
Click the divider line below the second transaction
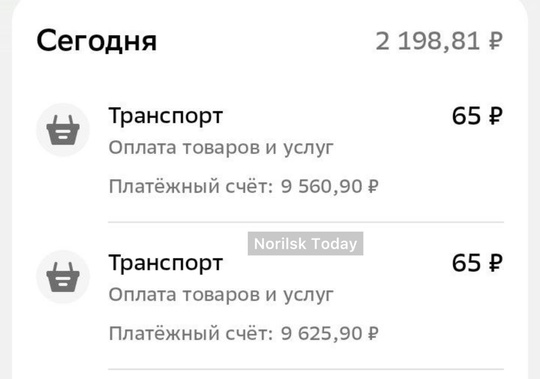(306, 369)
